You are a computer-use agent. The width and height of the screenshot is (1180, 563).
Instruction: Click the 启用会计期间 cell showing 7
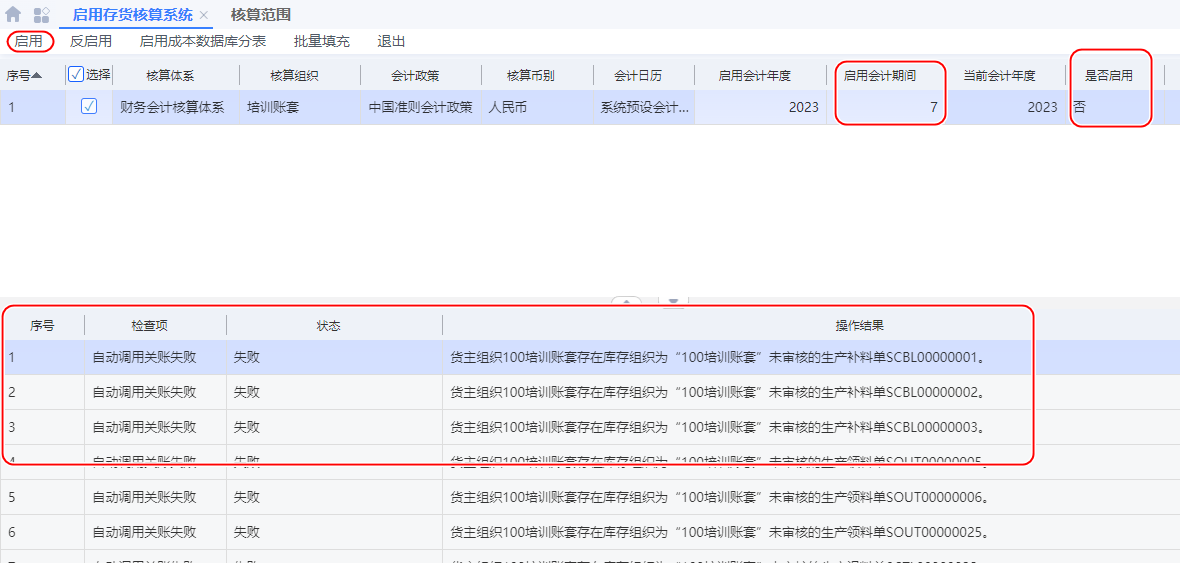point(889,107)
